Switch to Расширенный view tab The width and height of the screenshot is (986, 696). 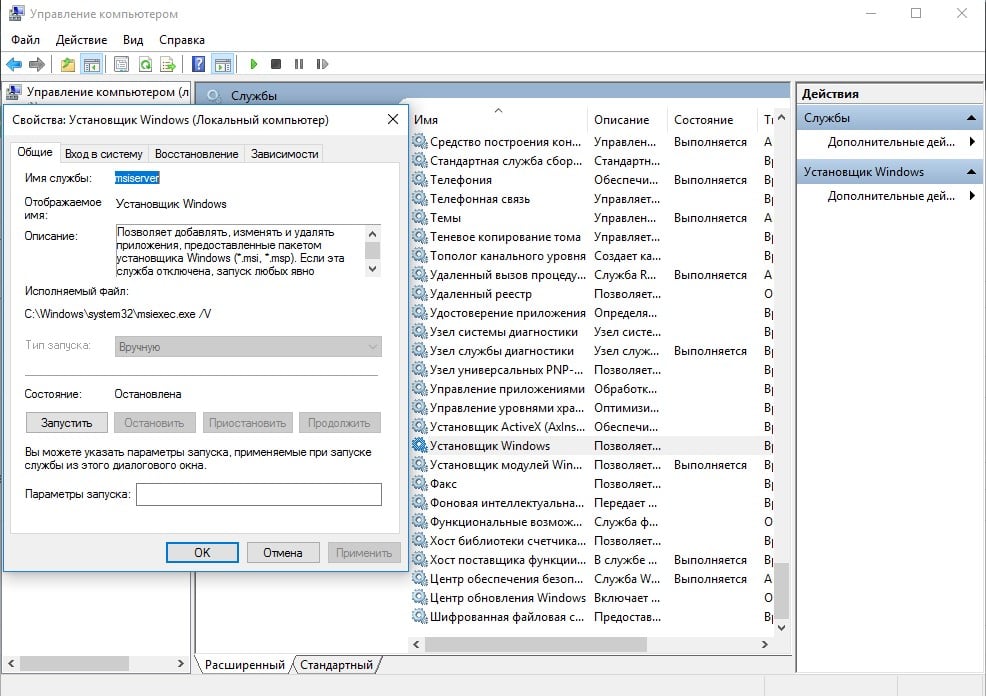[245, 665]
